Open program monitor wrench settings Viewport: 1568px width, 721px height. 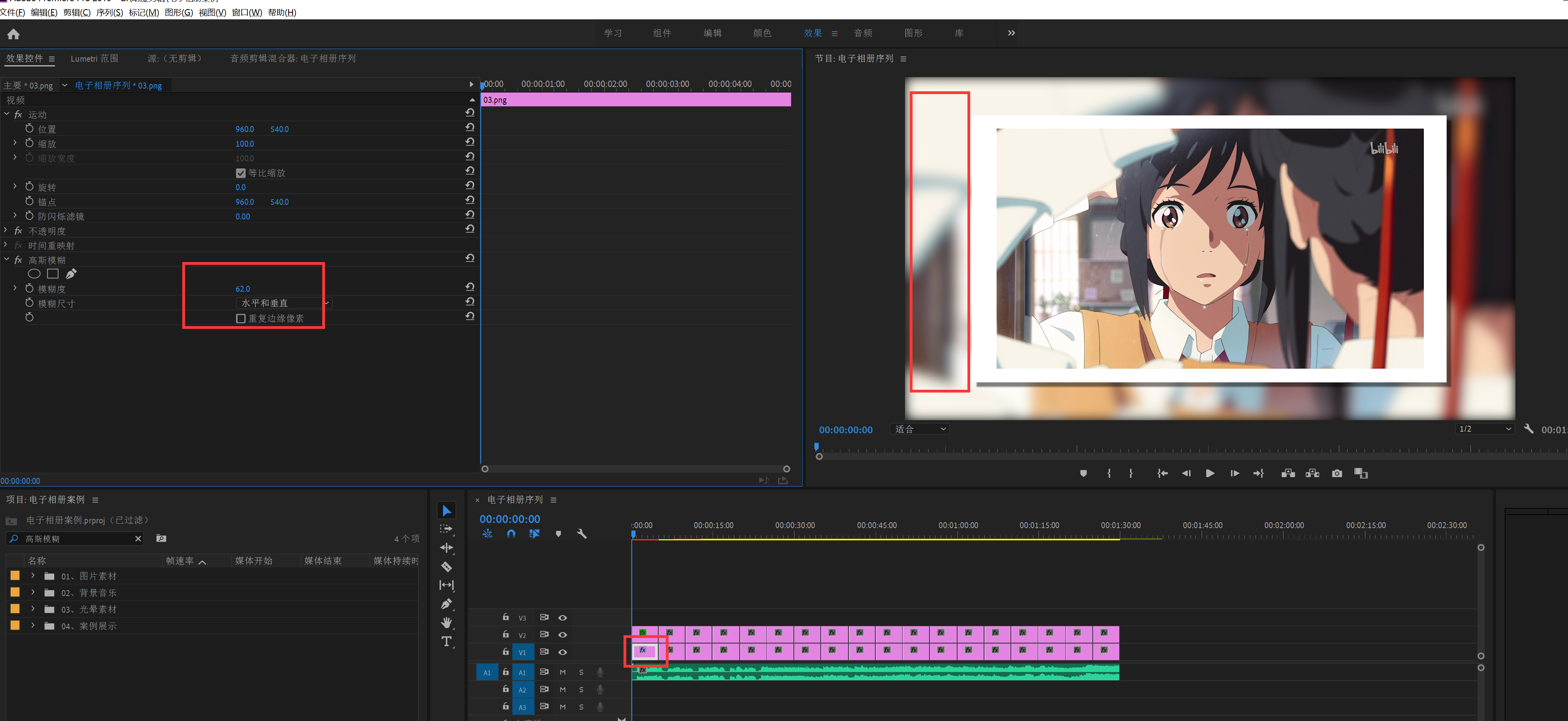(x=1528, y=429)
